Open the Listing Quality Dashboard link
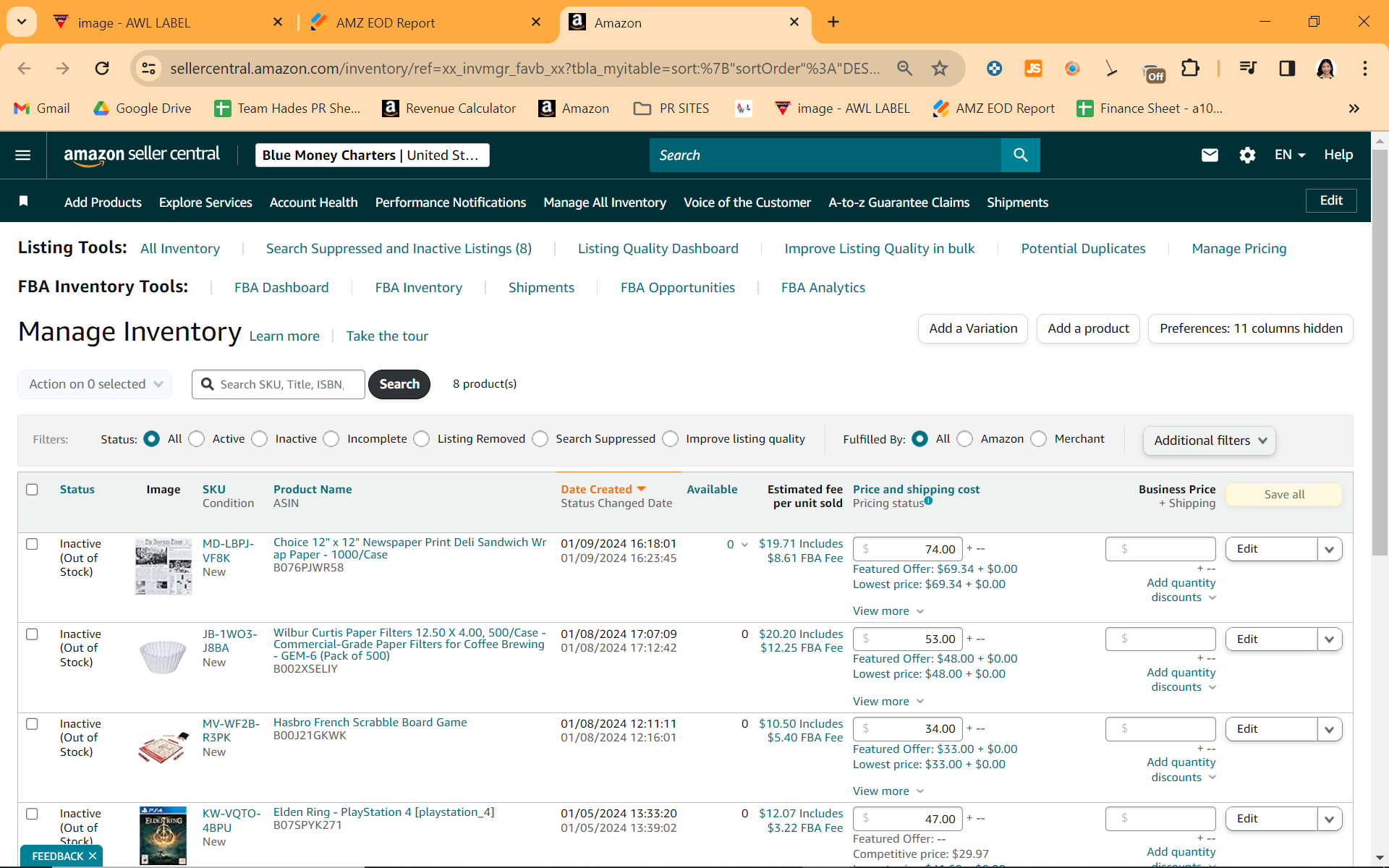 click(x=658, y=249)
